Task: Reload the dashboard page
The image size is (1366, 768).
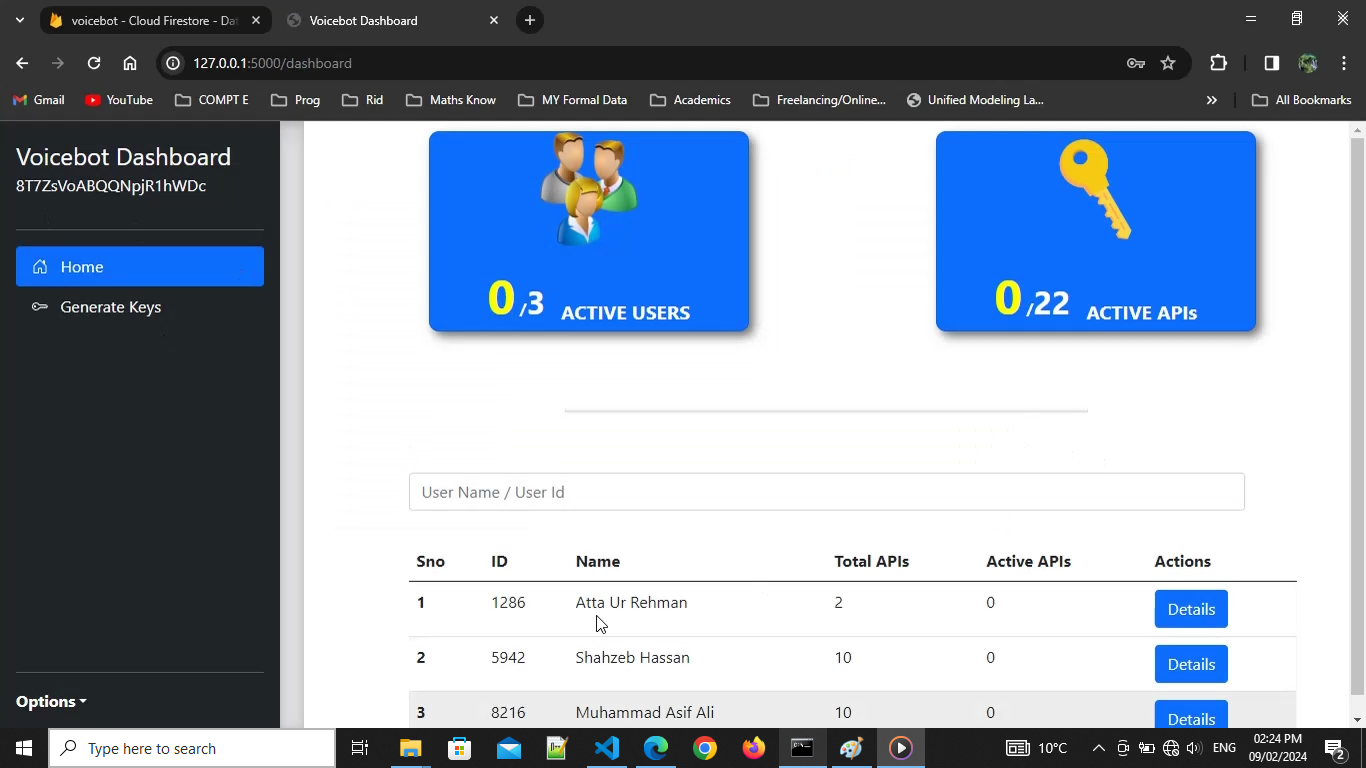Action: point(94,63)
